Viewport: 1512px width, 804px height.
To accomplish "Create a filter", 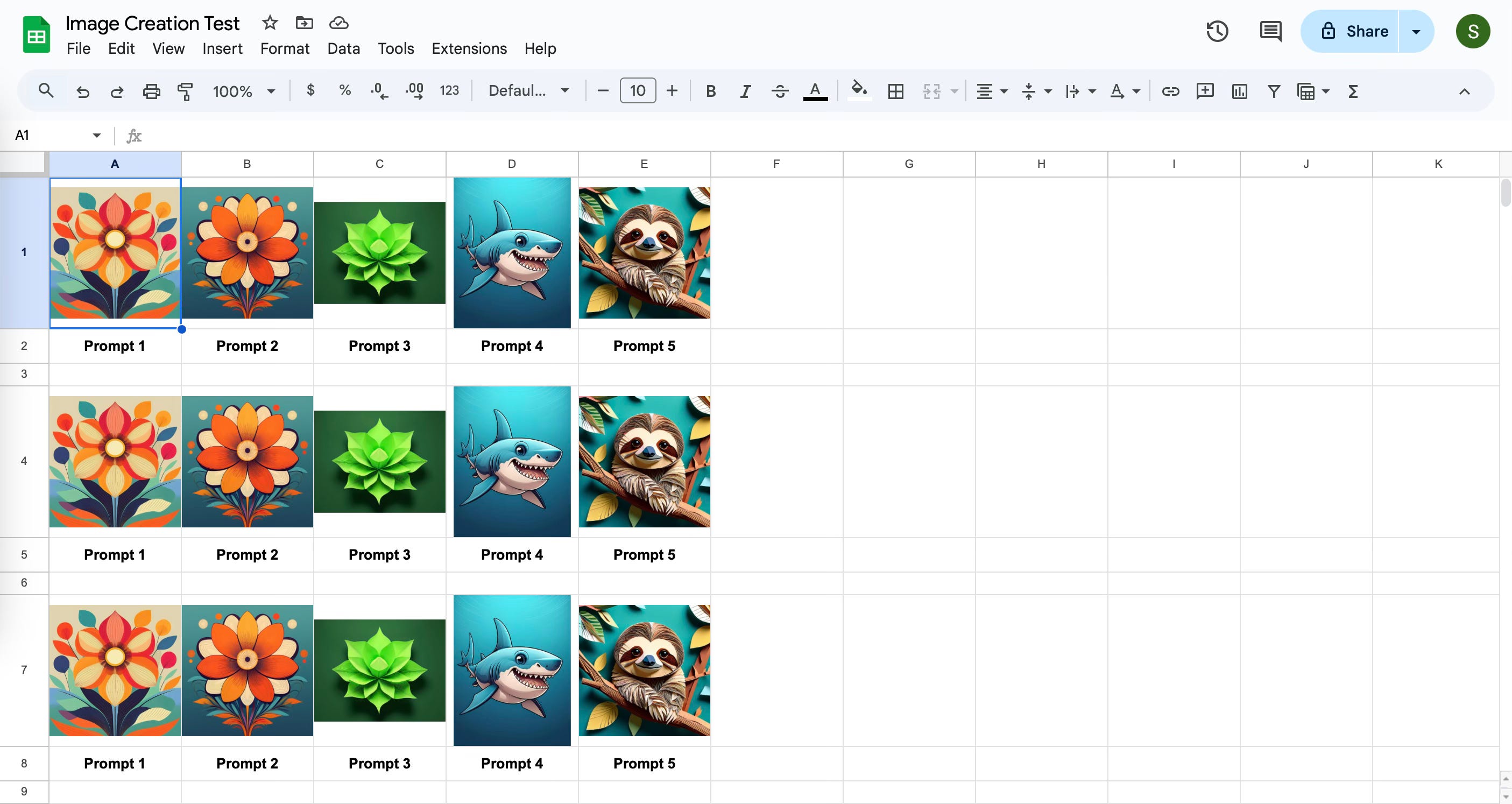I will click(1274, 91).
